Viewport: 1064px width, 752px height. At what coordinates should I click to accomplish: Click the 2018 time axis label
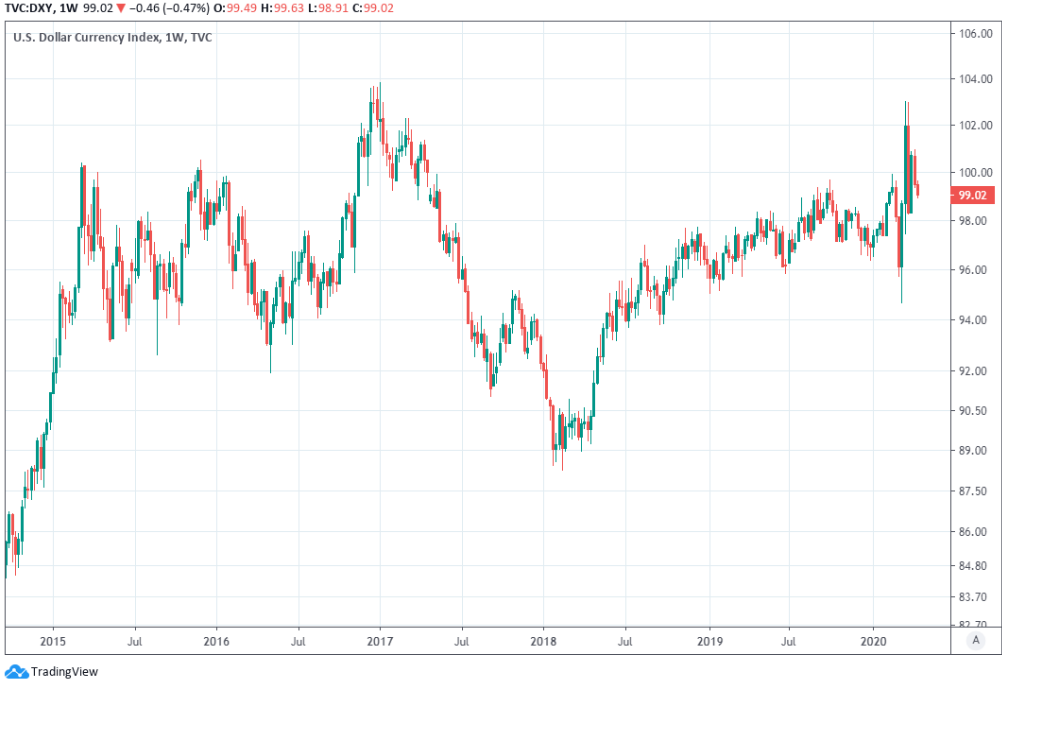click(544, 641)
